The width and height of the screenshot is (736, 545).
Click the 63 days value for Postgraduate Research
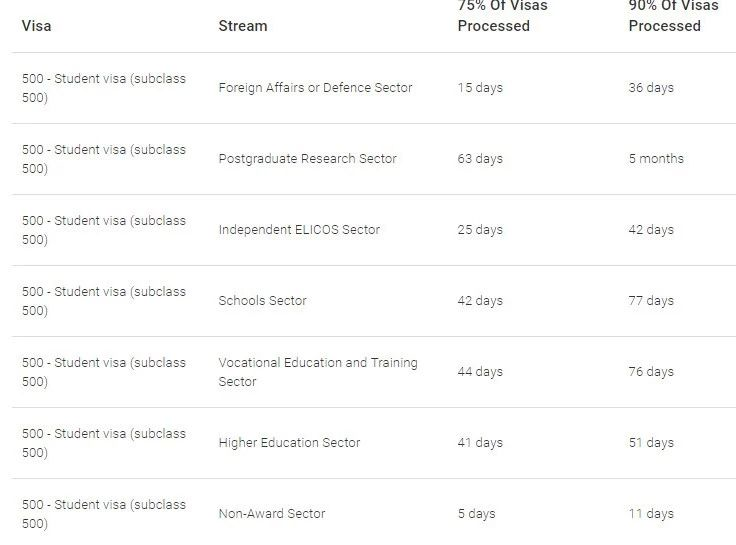click(480, 159)
